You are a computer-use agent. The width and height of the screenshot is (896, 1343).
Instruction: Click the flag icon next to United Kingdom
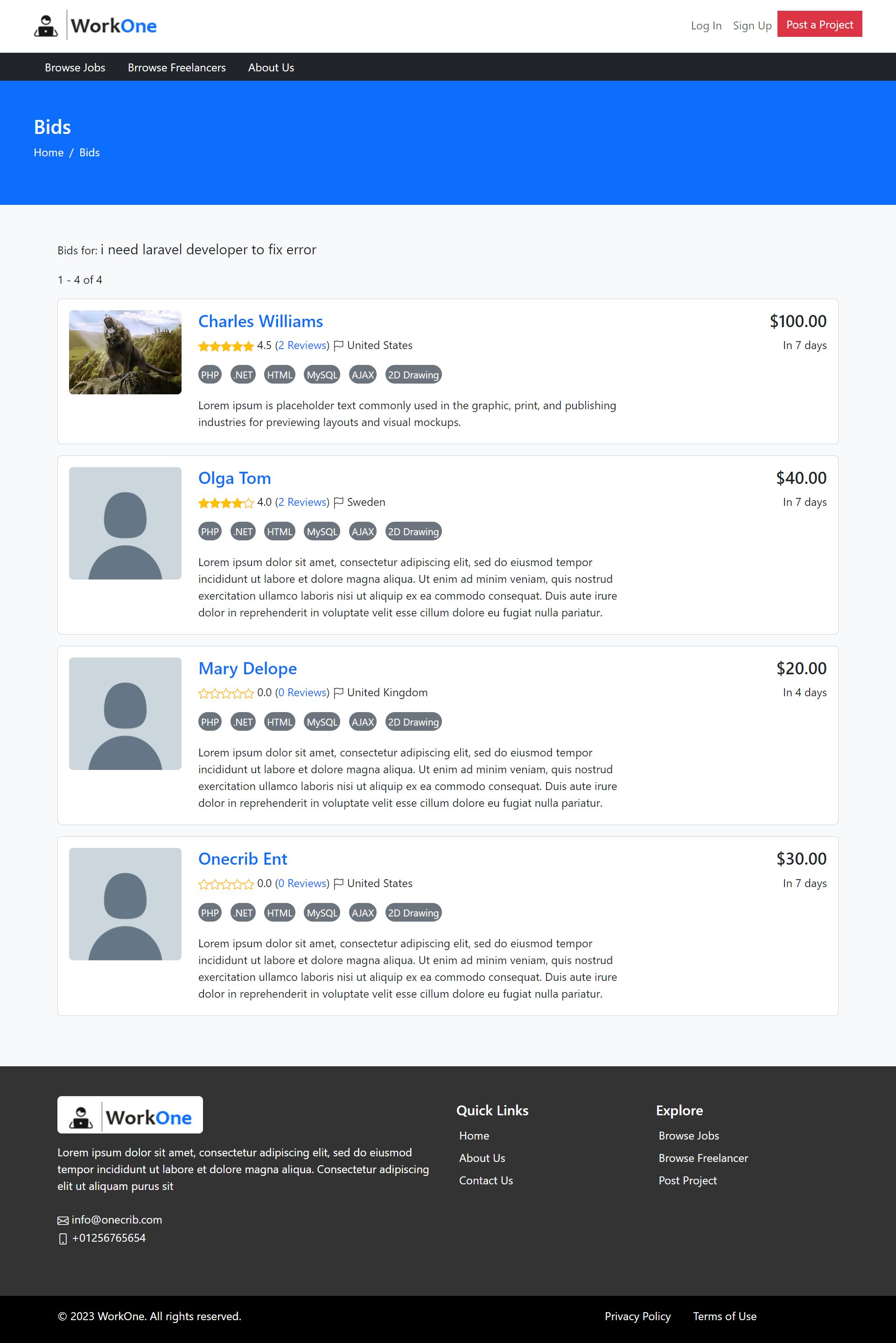tap(338, 692)
